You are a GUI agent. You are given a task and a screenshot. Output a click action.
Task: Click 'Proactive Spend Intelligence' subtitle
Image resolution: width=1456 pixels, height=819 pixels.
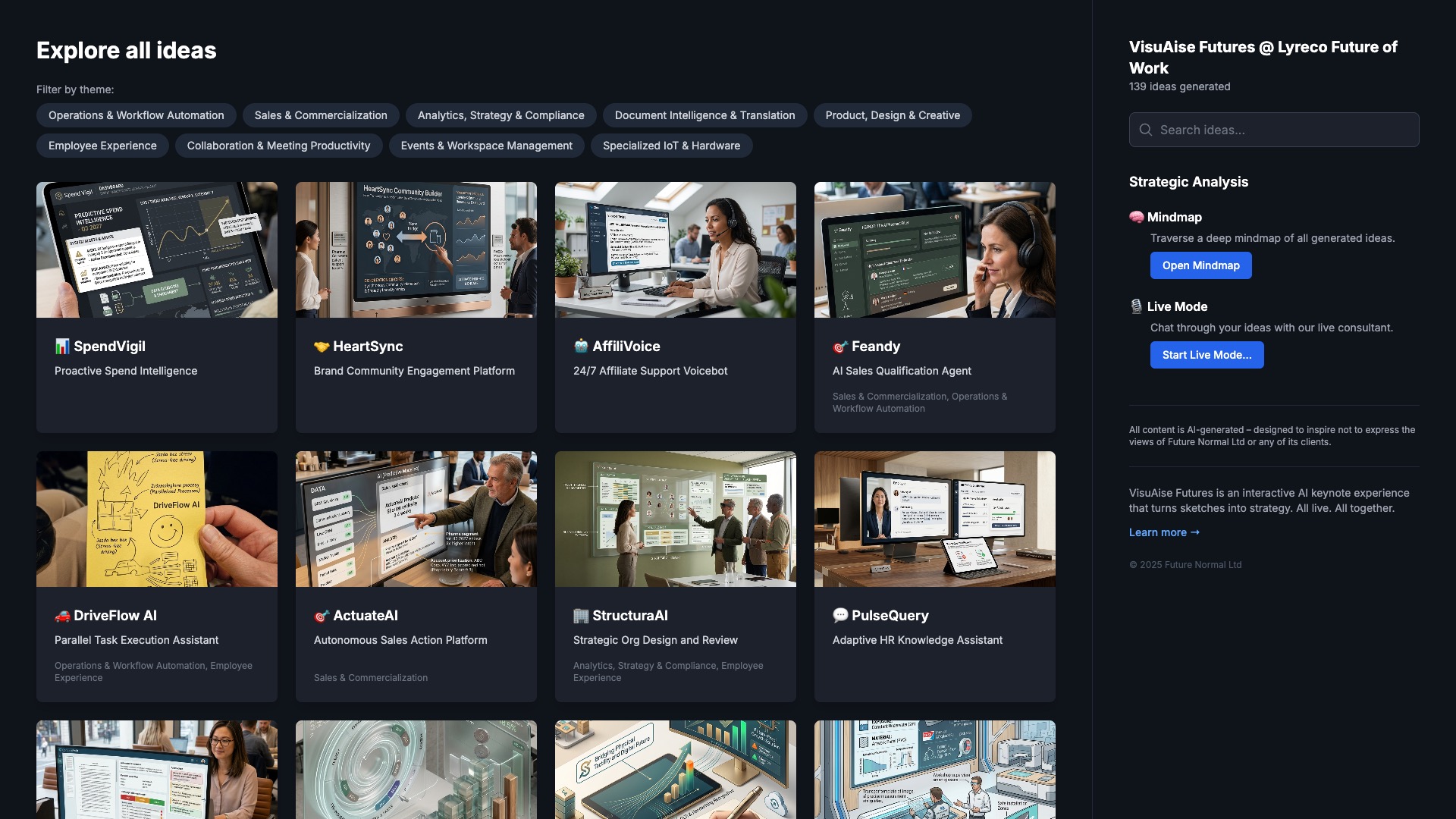(x=126, y=371)
